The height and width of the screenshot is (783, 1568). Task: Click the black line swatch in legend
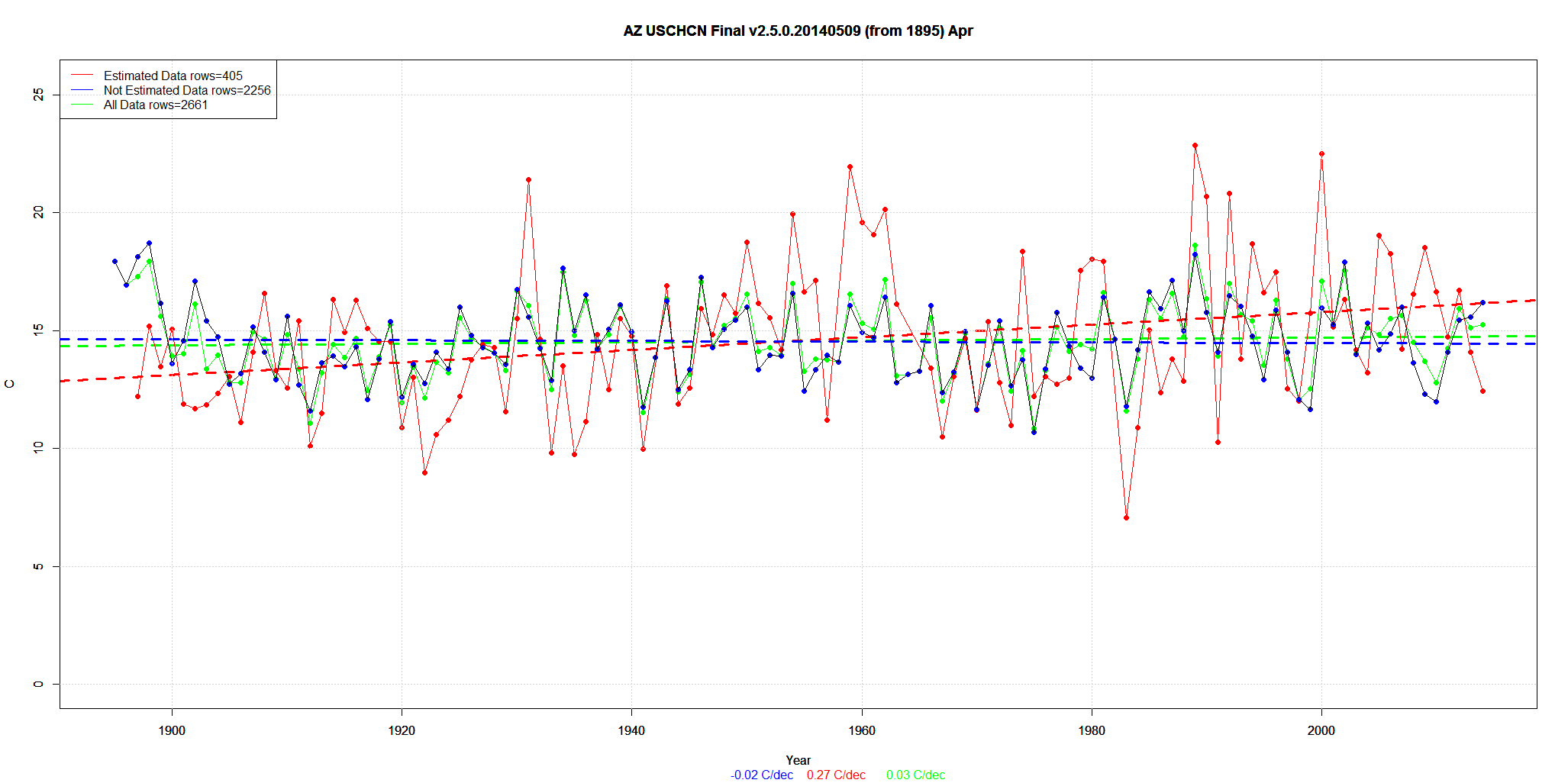tap(82, 90)
